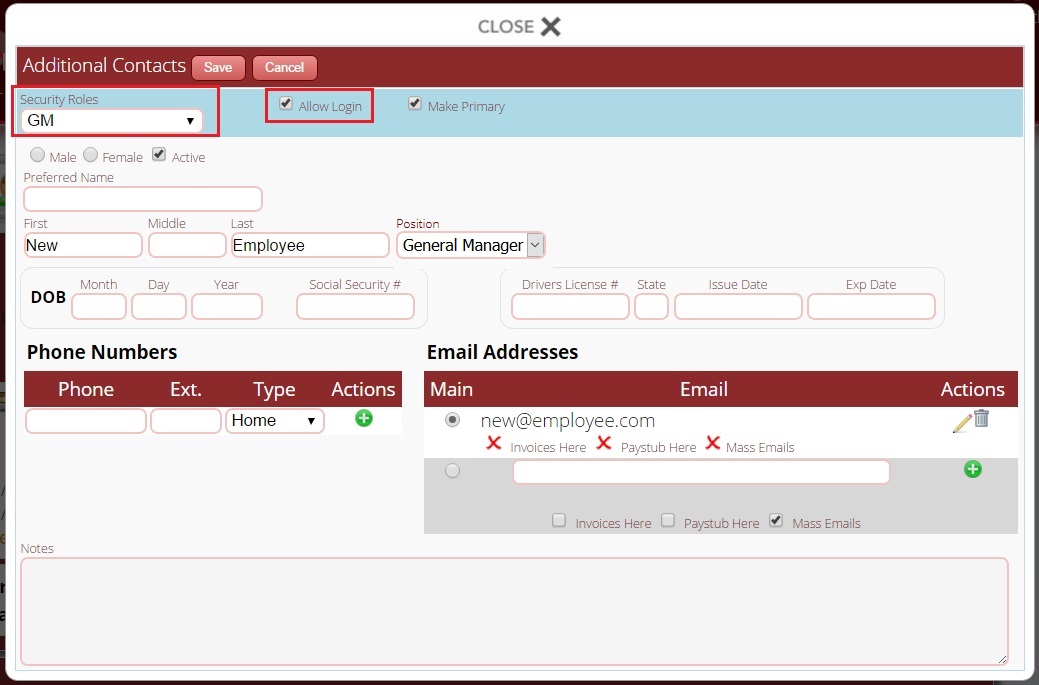Click the Social Security # field
1039x685 pixels.
coord(355,307)
